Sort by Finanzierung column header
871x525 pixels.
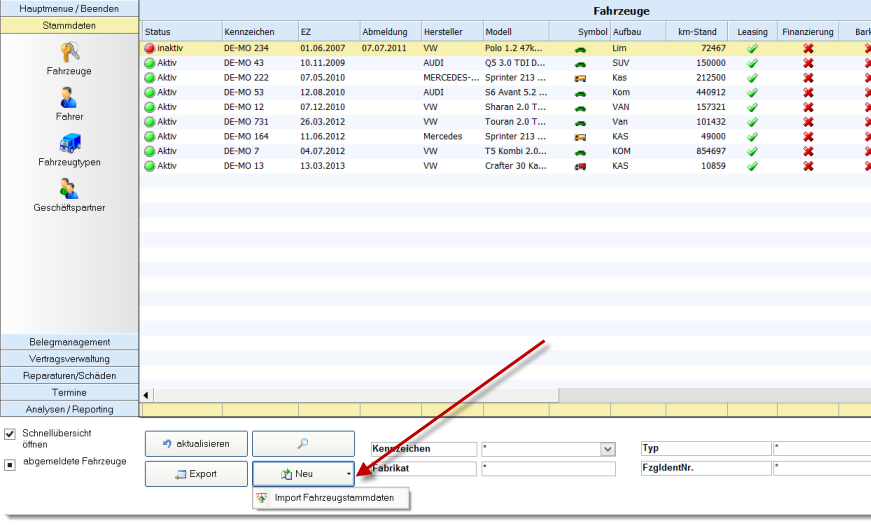[x=808, y=32]
